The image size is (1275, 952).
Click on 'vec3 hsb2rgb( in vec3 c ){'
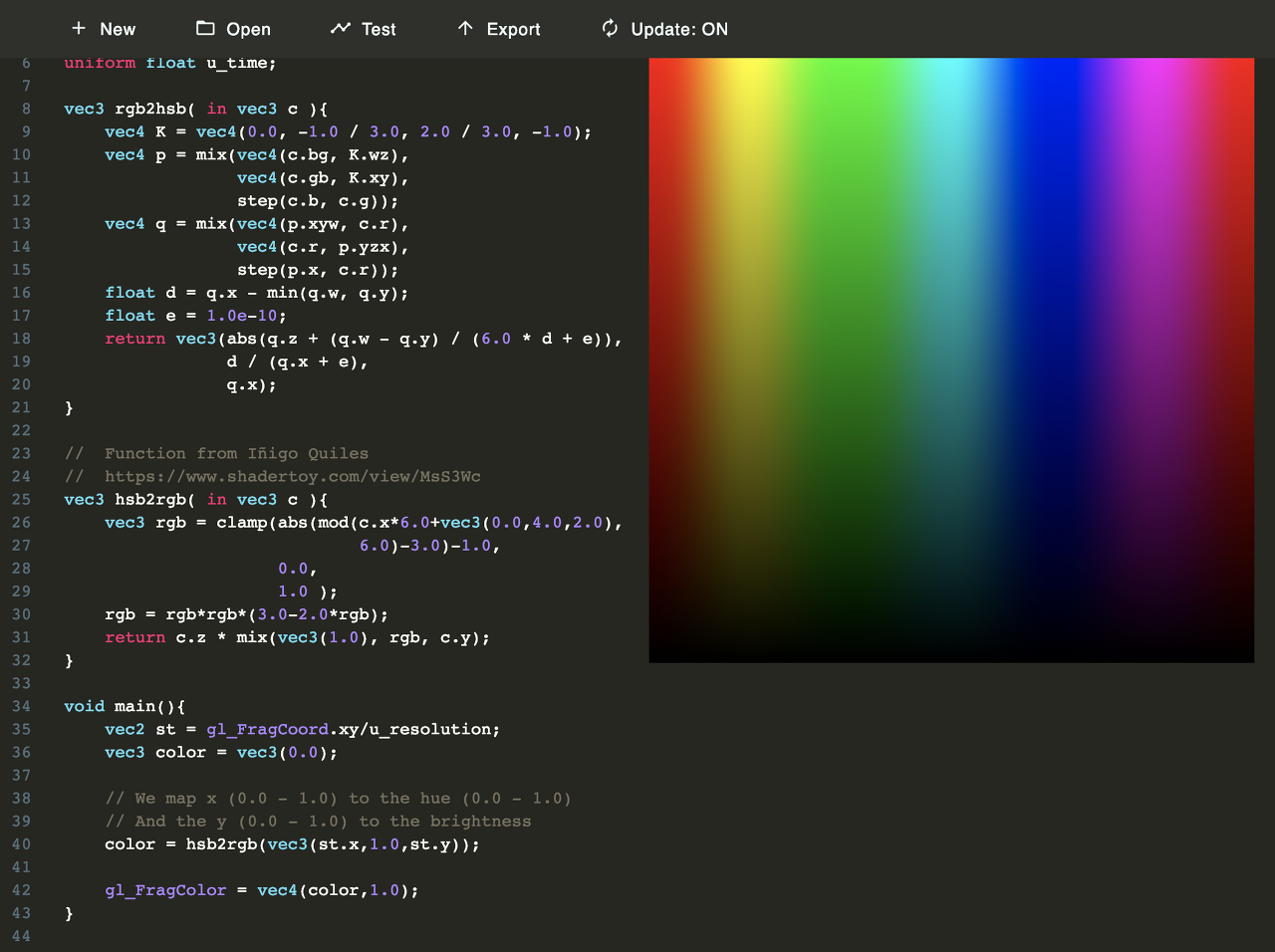[196, 499]
